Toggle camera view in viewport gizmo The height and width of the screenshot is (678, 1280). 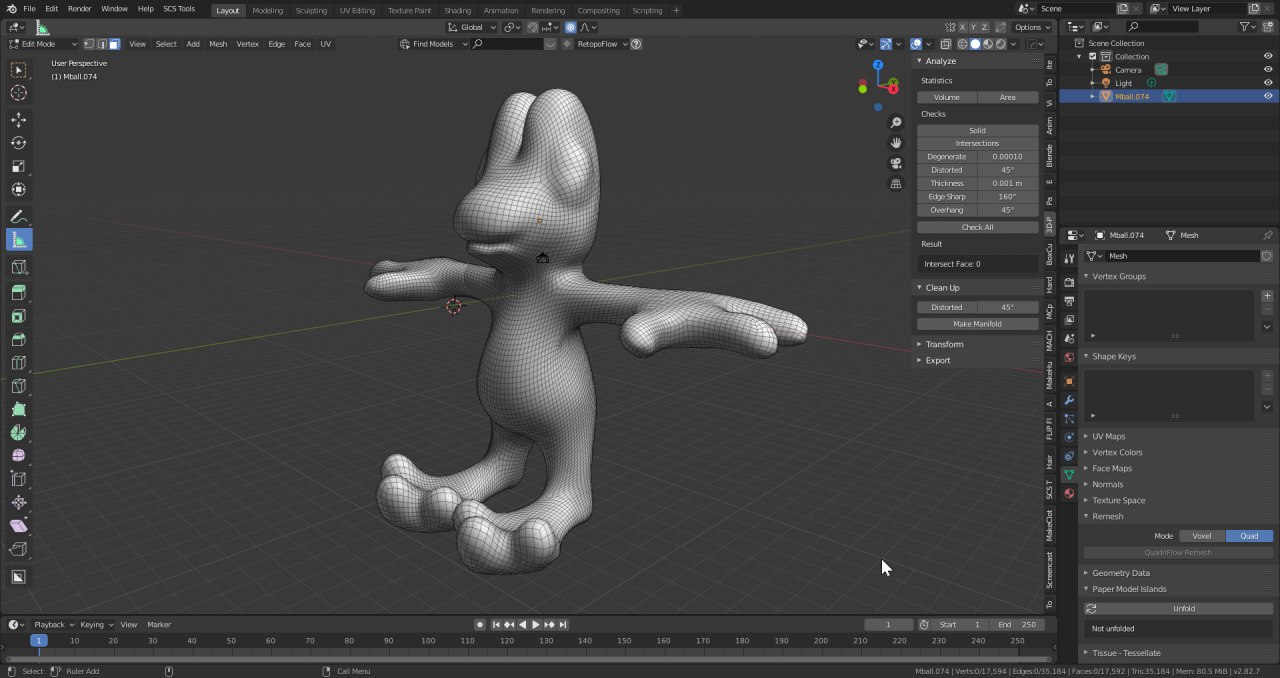(x=896, y=163)
